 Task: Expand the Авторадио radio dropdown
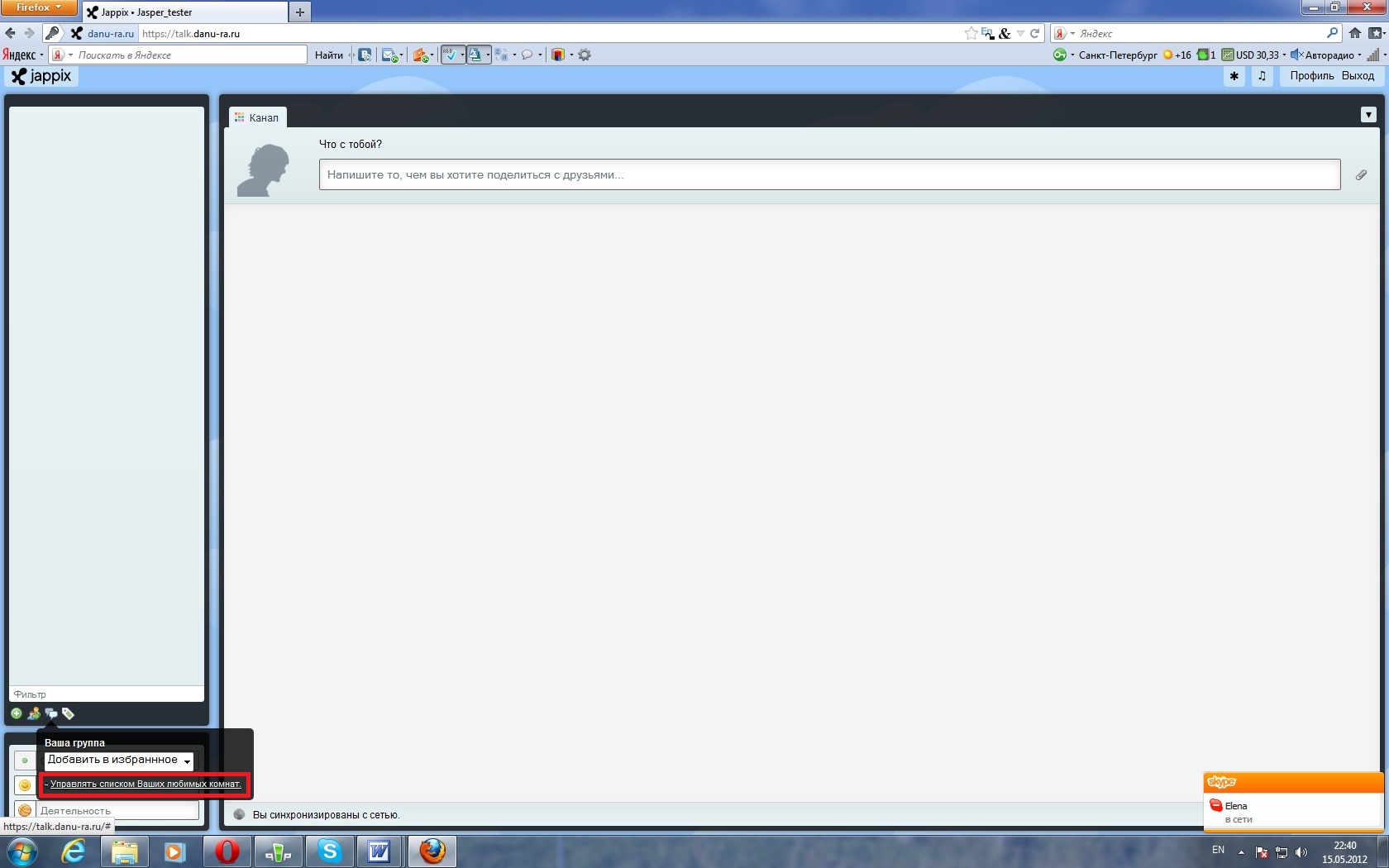[x=1359, y=55]
